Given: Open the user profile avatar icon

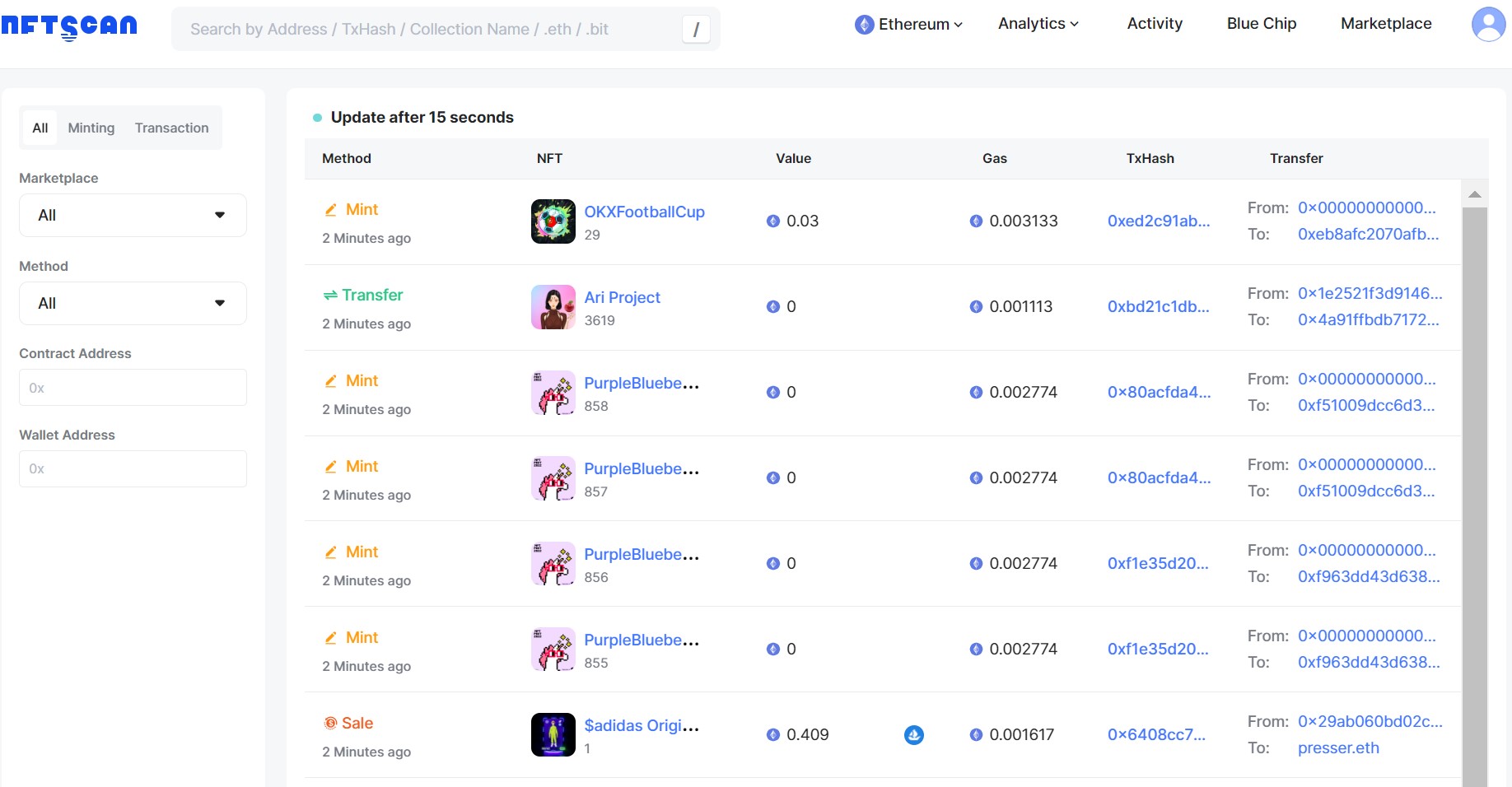Looking at the screenshot, I should [x=1488, y=24].
